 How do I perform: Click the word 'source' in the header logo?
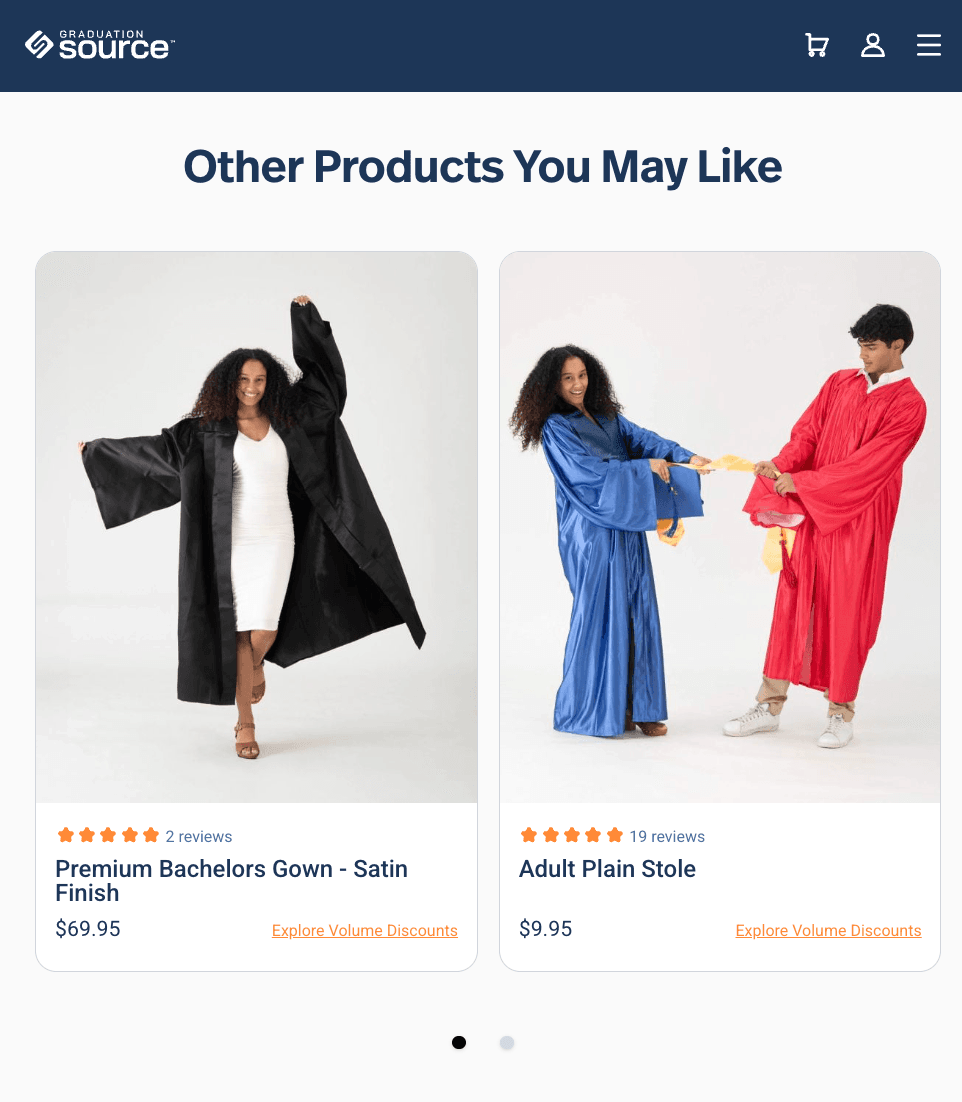114,48
